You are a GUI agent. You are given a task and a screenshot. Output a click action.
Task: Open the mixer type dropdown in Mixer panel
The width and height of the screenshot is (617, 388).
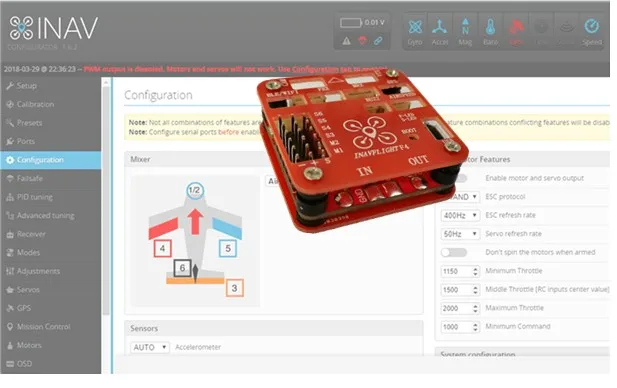click(271, 181)
